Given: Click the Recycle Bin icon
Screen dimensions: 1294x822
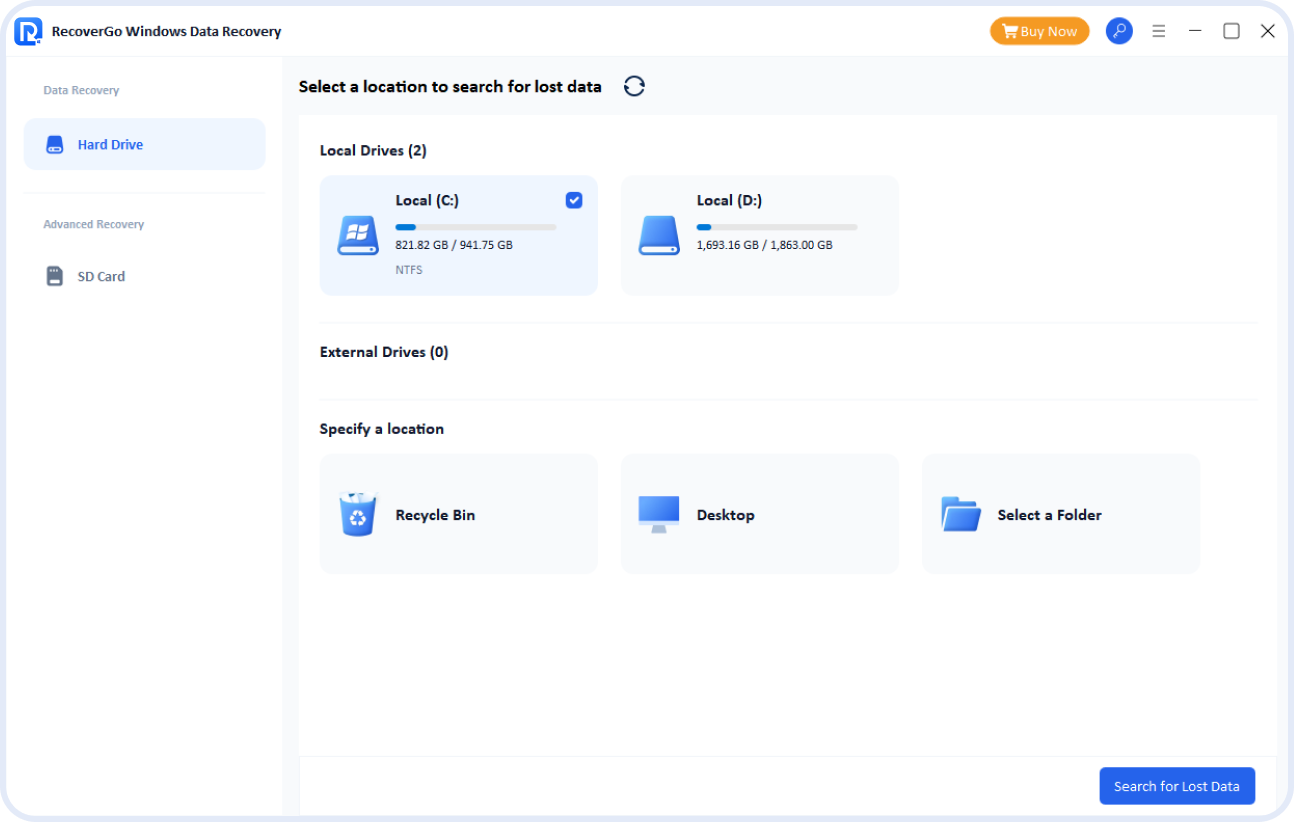Looking at the screenshot, I should [358, 514].
